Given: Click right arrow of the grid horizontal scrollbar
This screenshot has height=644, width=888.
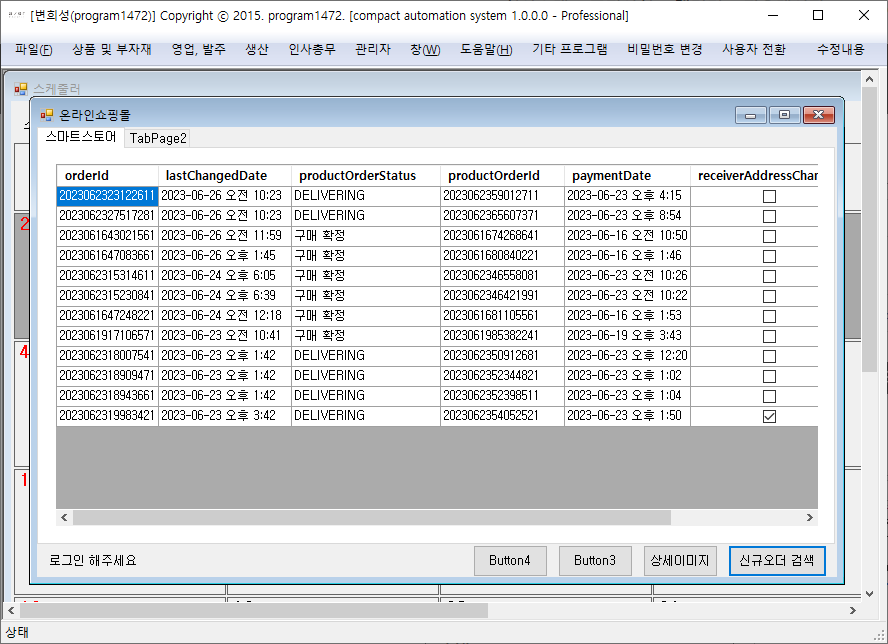Looking at the screenshot, I should click(809, 517).
